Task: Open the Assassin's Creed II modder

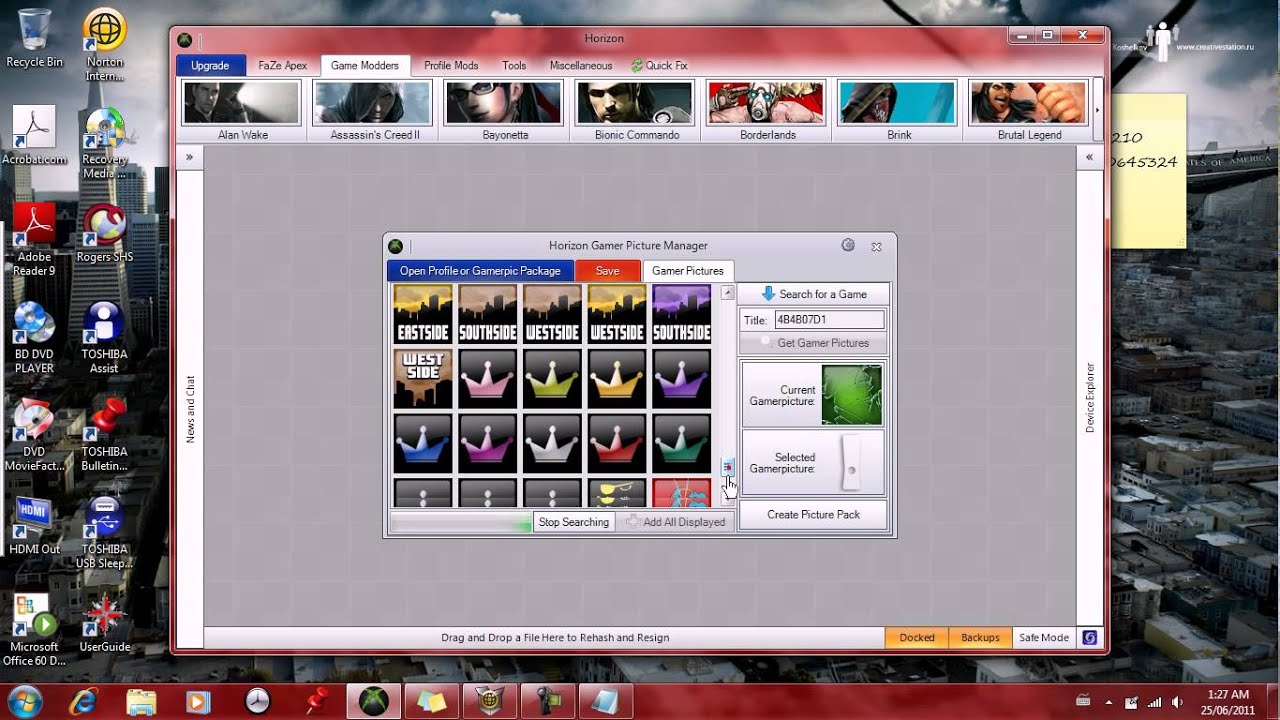Action: point(374,110)
